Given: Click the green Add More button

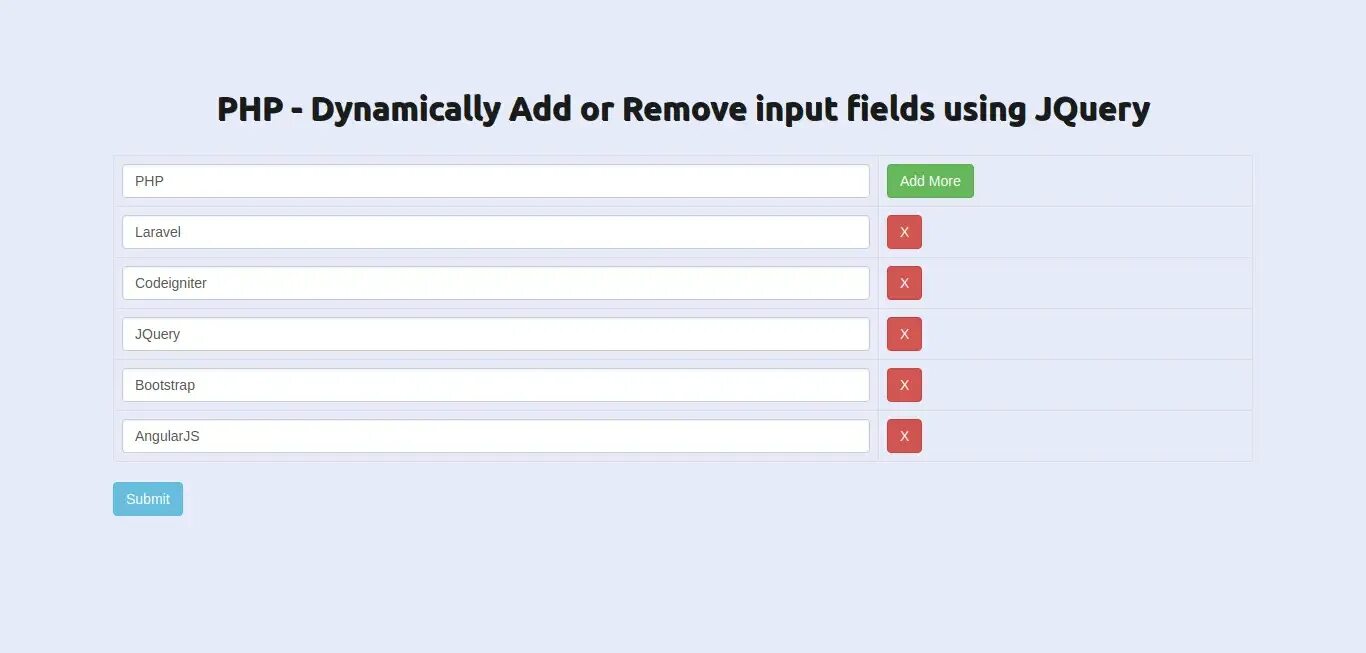Looking at the screenshot, I should click(x=930, y=181).
